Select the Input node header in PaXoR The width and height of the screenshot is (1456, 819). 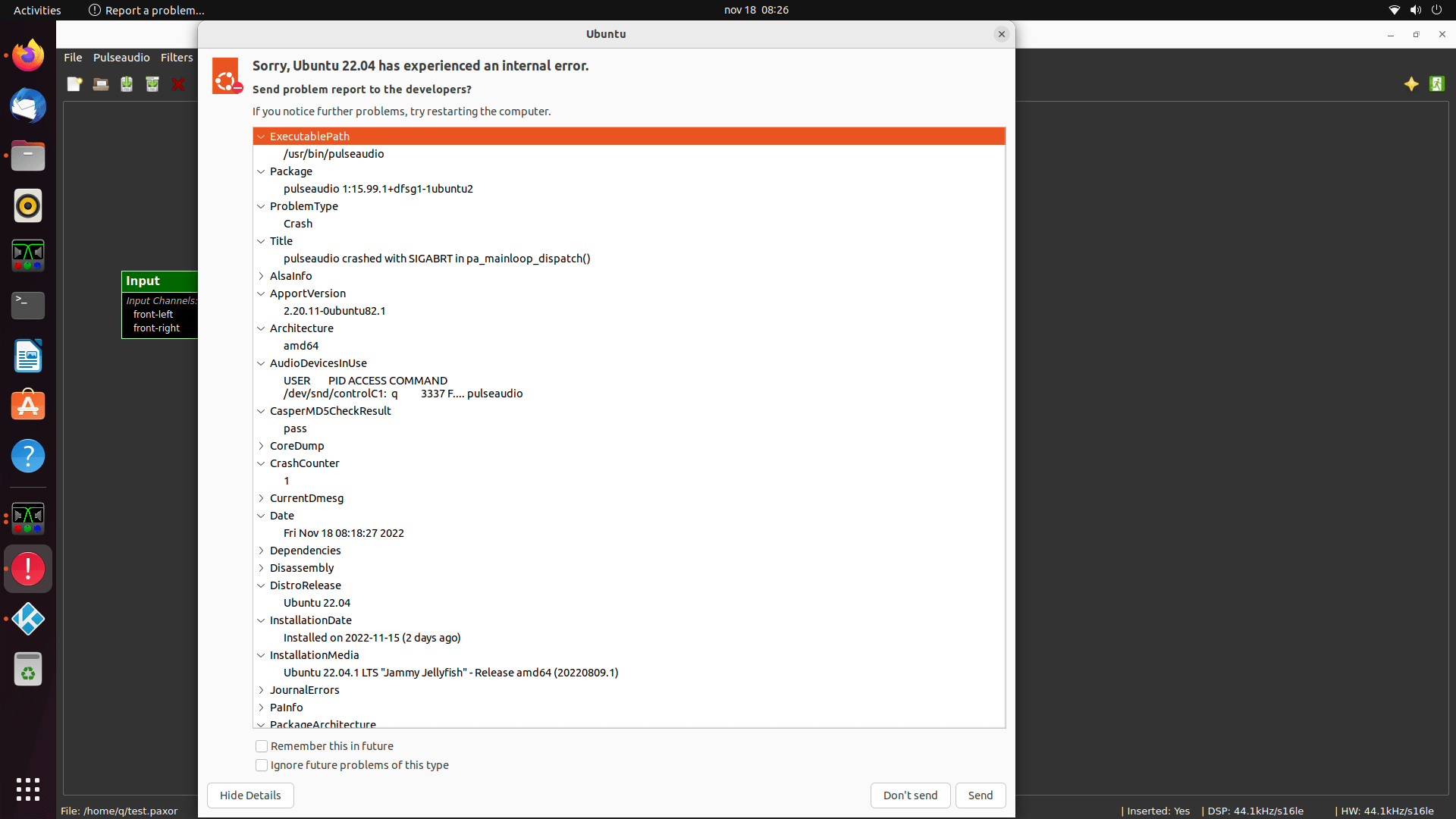coord(160,281)
